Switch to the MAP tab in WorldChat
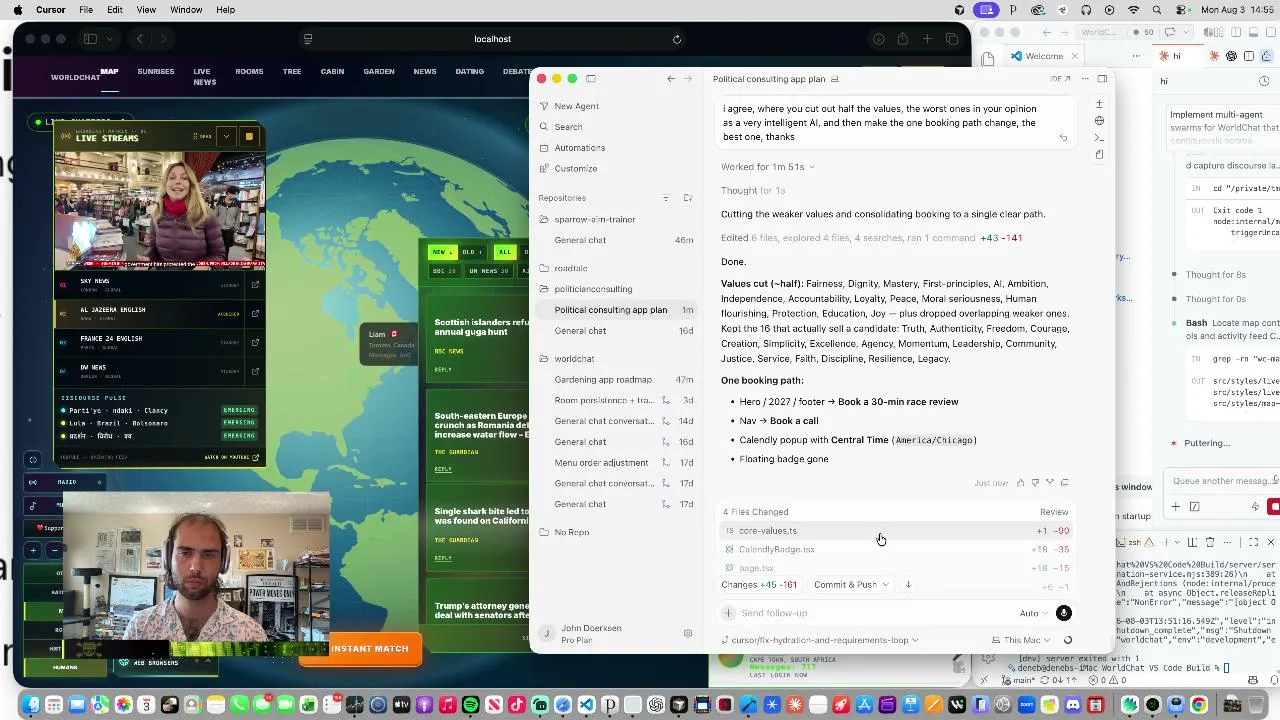 coord(109,72)
